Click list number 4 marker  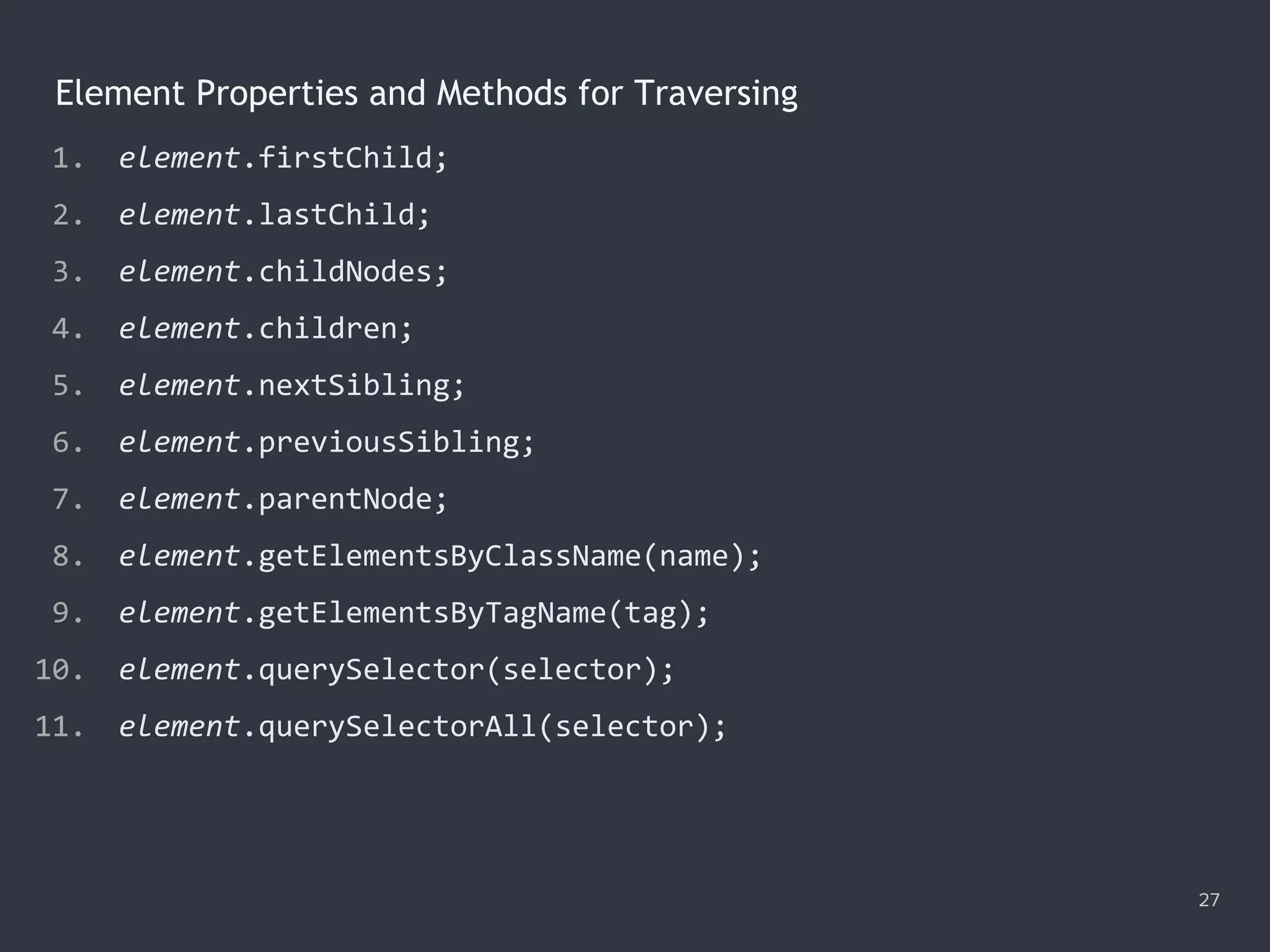(x=68, y=328)
